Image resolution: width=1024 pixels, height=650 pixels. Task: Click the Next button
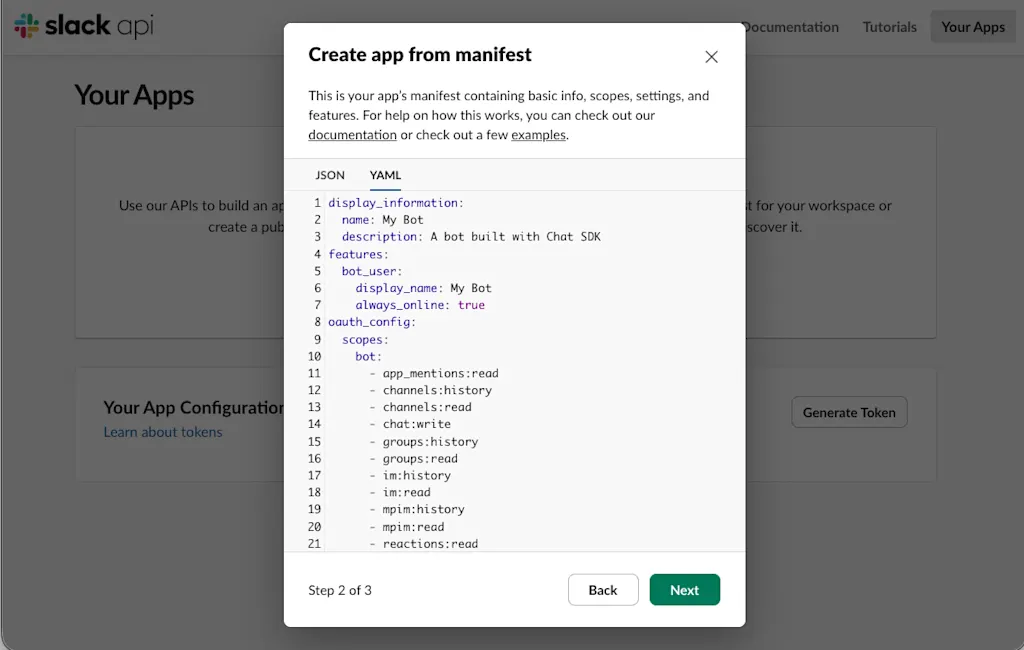point(684,590)
